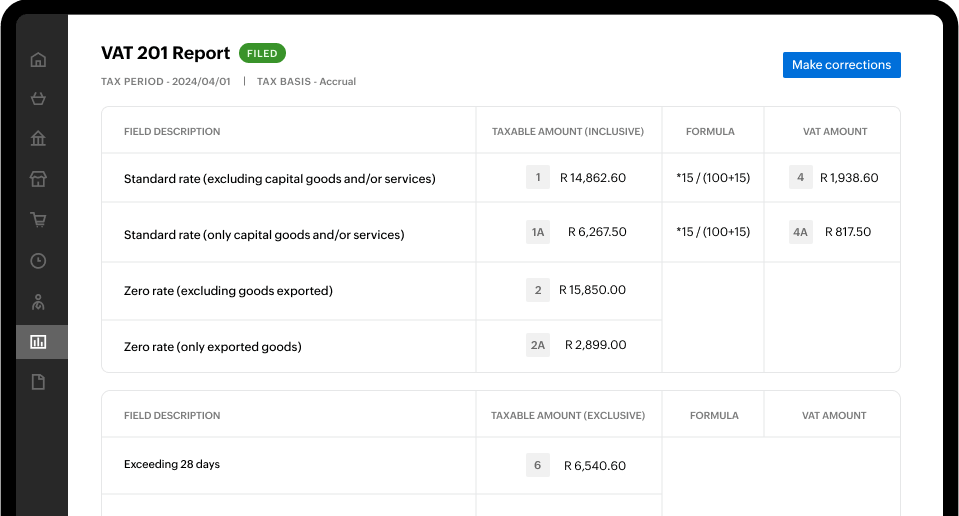Click the green FILED status badge
This screenshot has width=959, height=516.
point(262,54)
